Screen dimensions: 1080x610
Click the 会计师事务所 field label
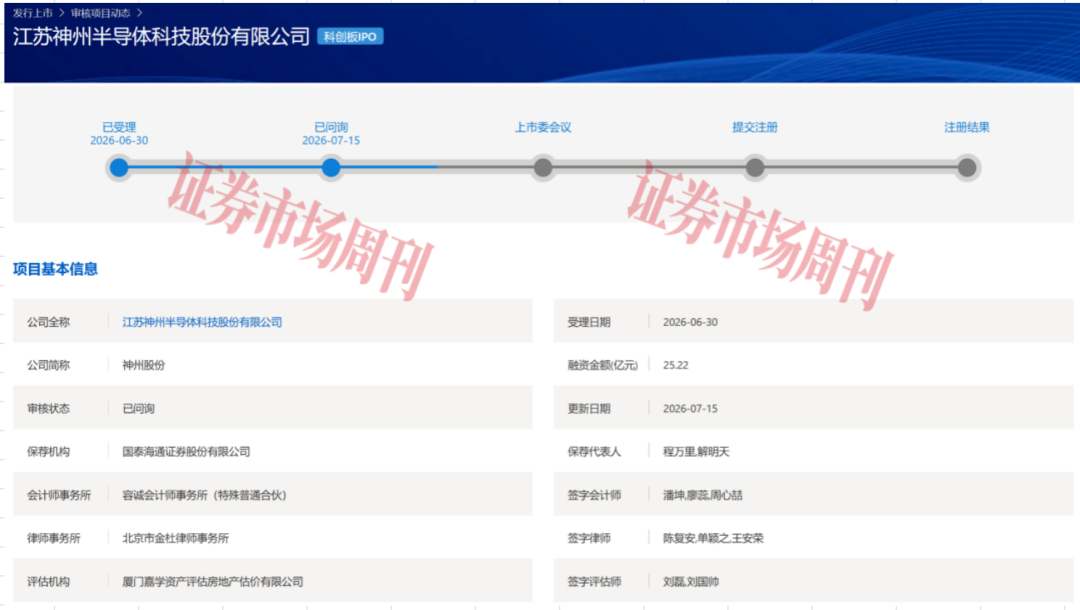59,496
